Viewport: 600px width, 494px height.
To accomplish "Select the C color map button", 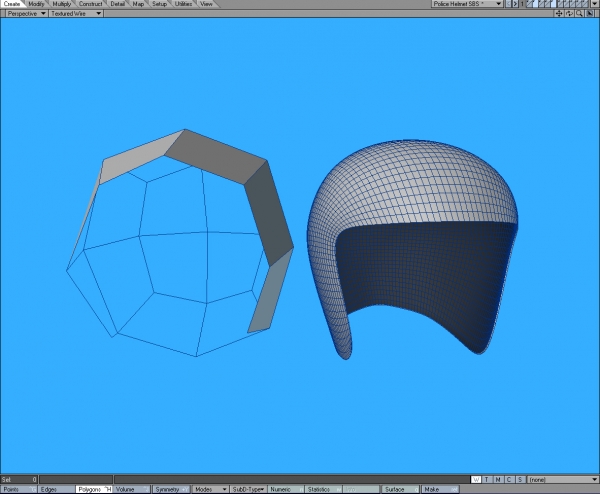I will pos(509,479).
